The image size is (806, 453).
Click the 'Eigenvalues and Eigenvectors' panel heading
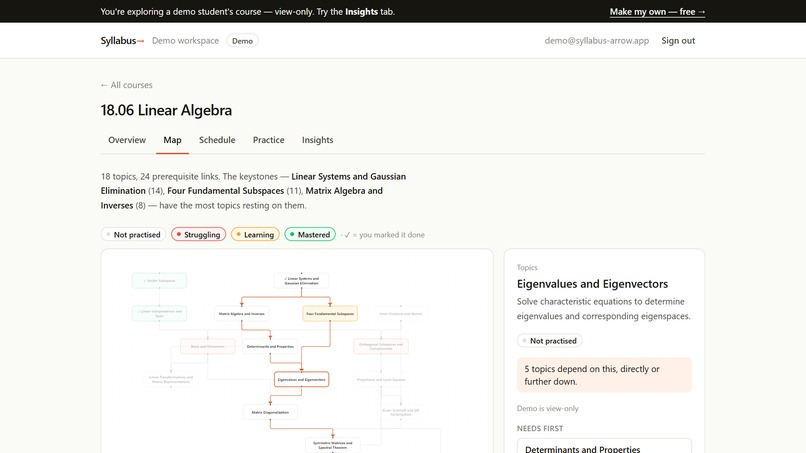(x=592, y=284)
